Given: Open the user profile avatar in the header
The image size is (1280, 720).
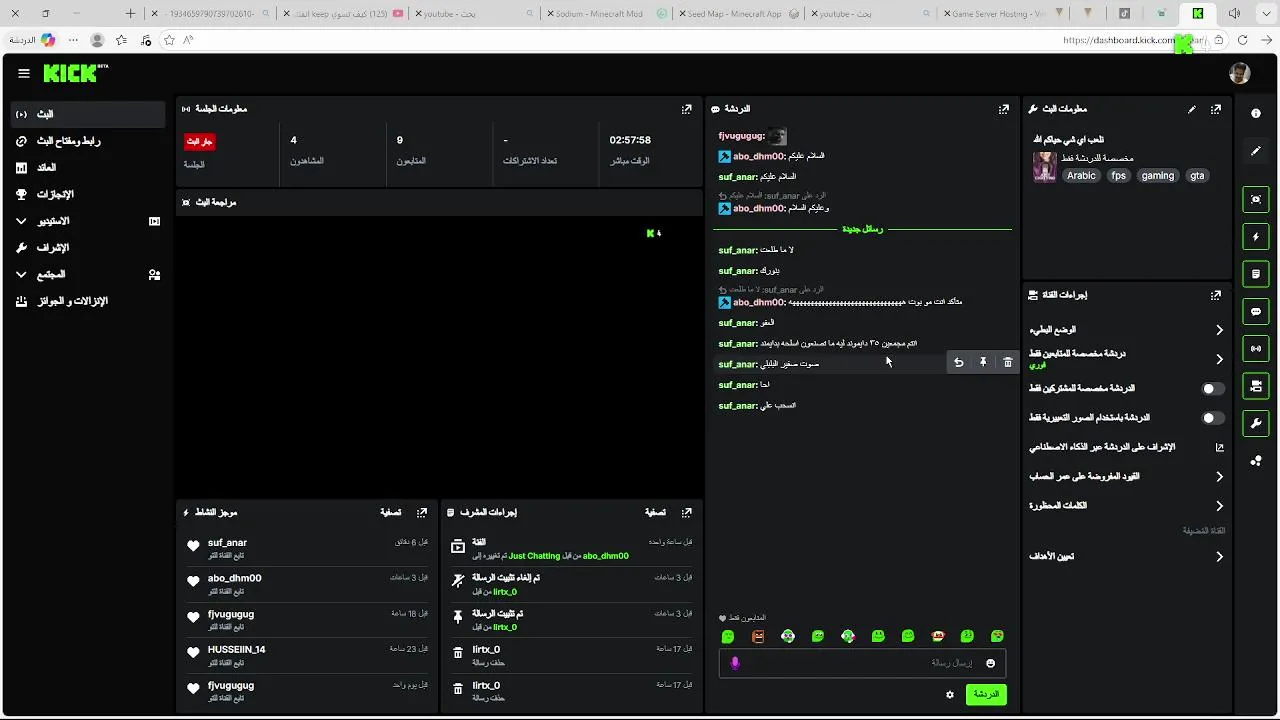Looking at the screenshot, I should coord(1239,73).
